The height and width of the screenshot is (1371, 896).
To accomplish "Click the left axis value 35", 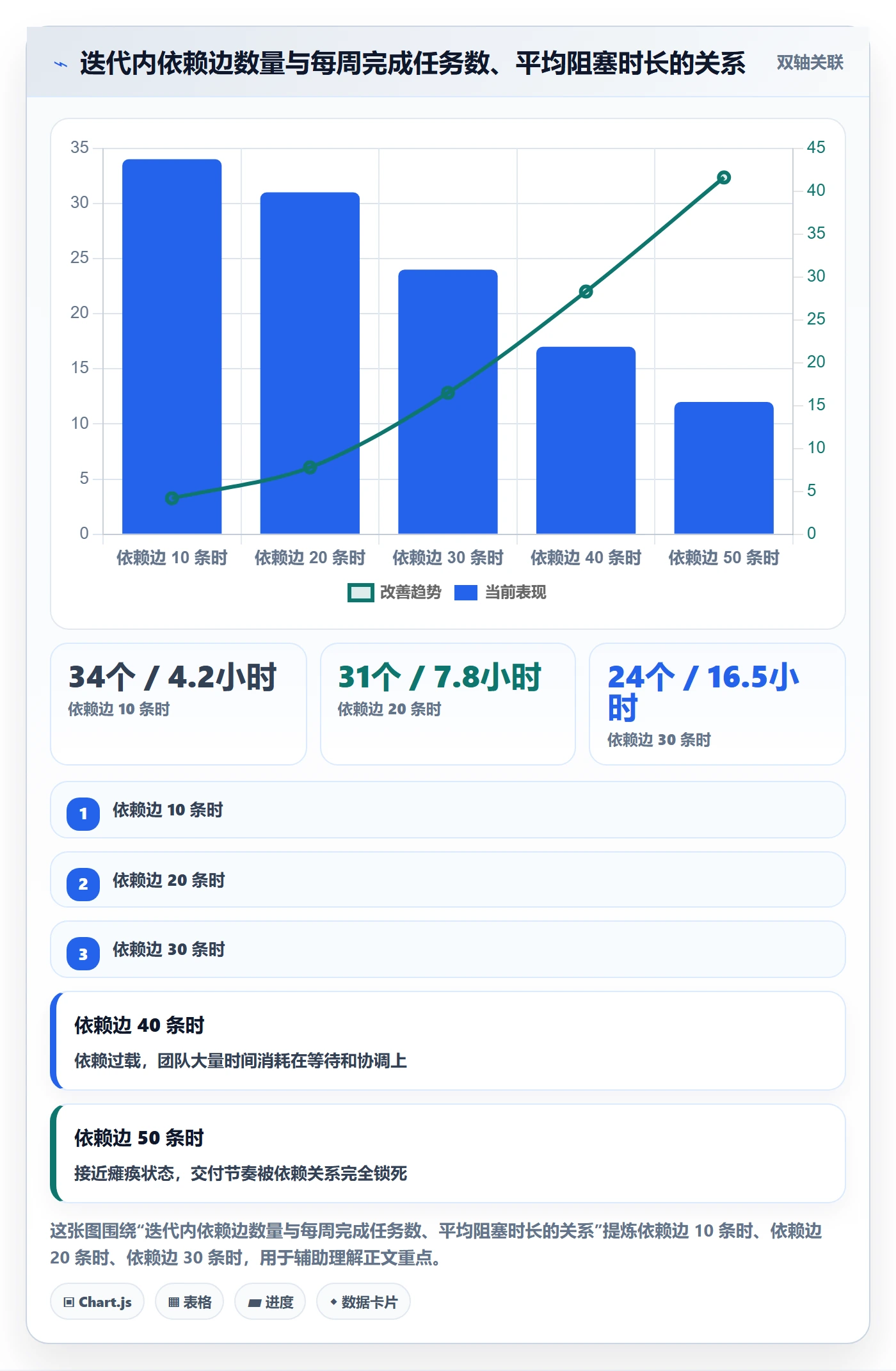I will tap(80, 147).
